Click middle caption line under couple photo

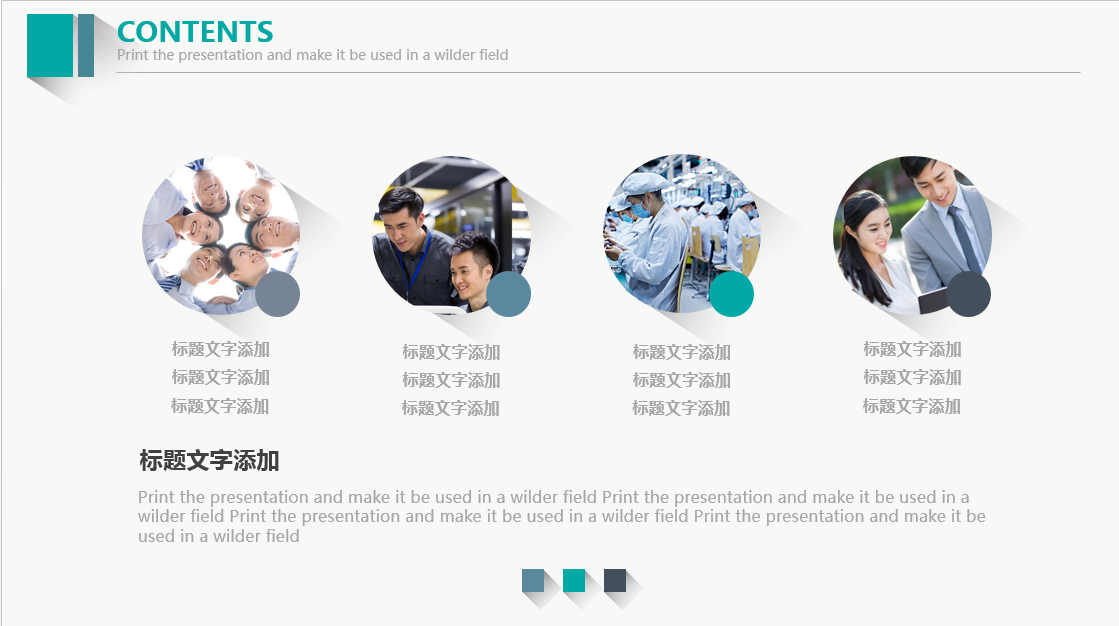(912, 377)
